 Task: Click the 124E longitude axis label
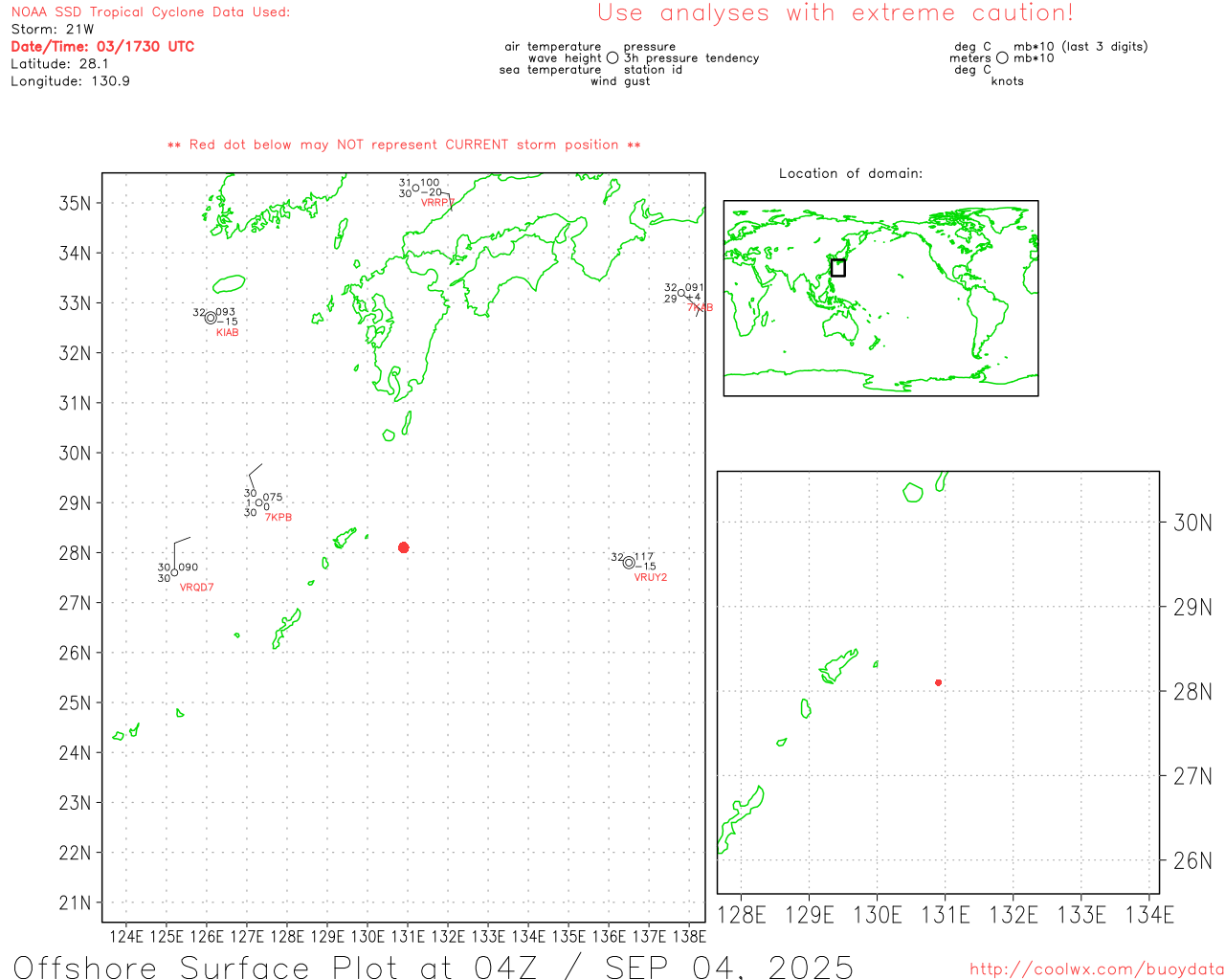click(x=126, y=937)
